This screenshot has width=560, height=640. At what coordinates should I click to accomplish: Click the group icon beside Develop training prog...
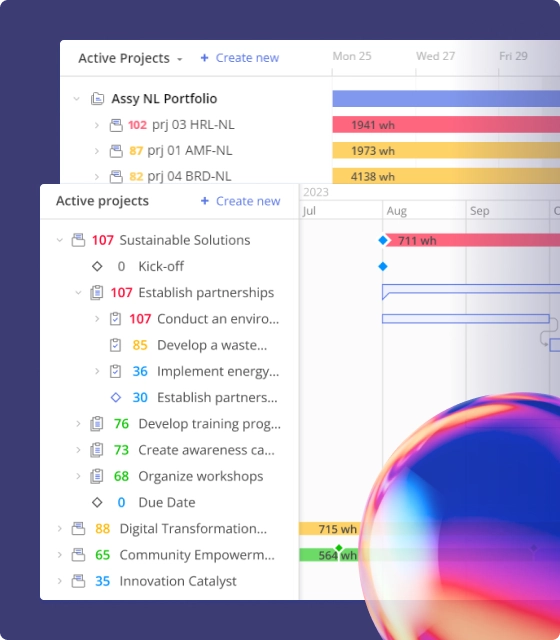click(97, 424)
